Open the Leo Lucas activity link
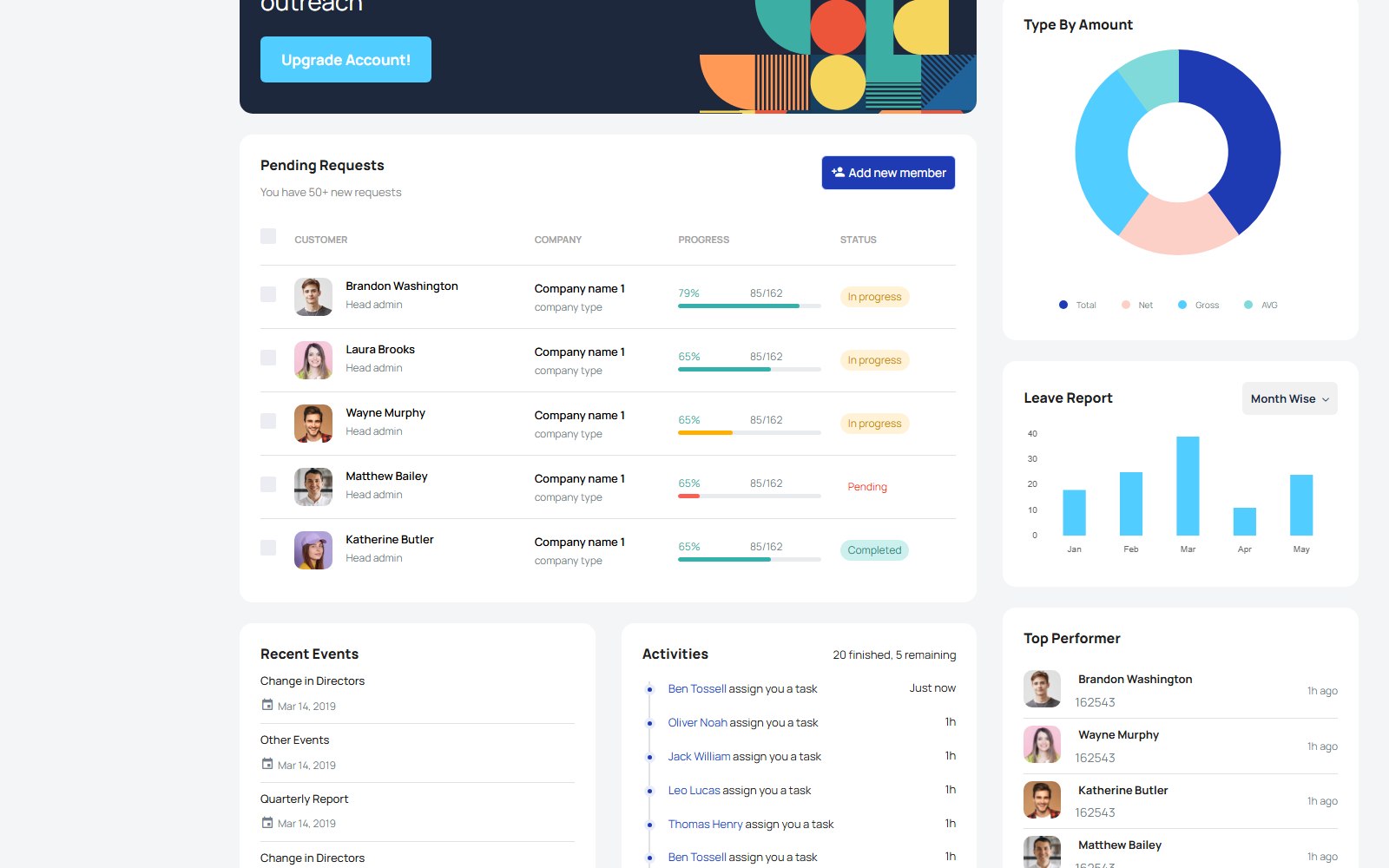1389x868 pixels. pos(694,790)
